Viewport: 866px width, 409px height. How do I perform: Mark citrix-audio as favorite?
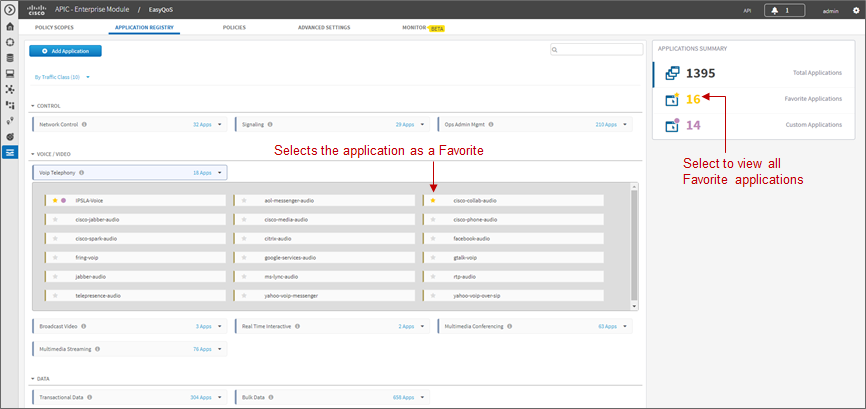[244, 238]
